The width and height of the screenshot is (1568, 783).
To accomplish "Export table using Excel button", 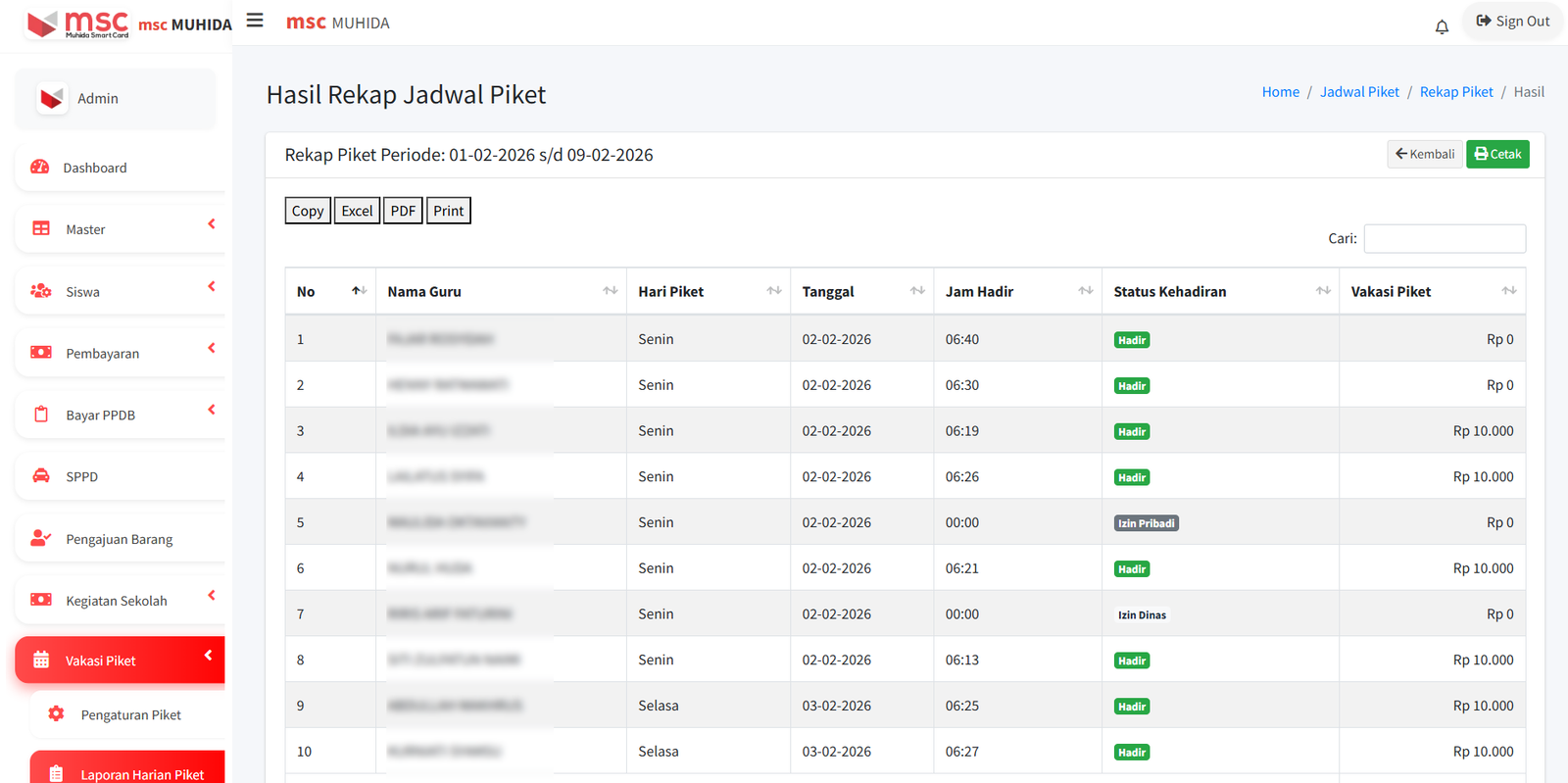I will coord(357,211).
